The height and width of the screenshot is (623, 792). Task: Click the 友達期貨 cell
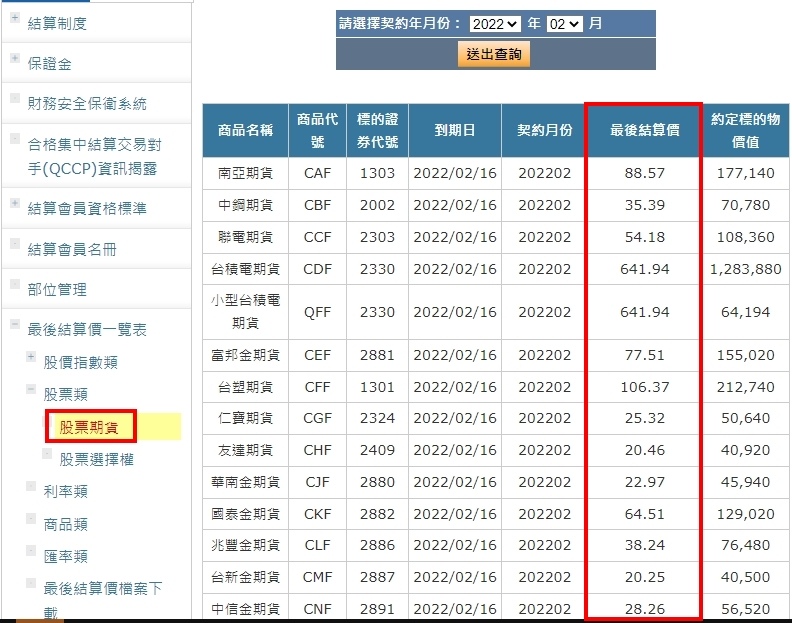click(245, 450)
